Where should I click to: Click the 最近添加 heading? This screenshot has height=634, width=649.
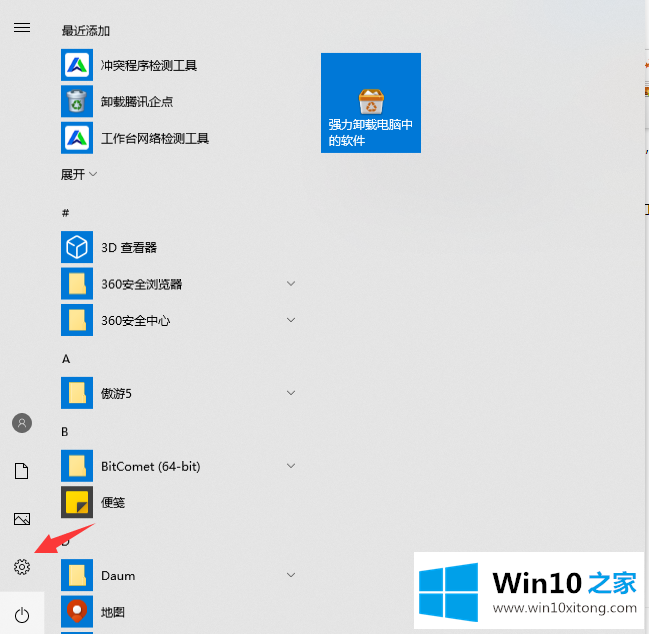pos(86,31)
